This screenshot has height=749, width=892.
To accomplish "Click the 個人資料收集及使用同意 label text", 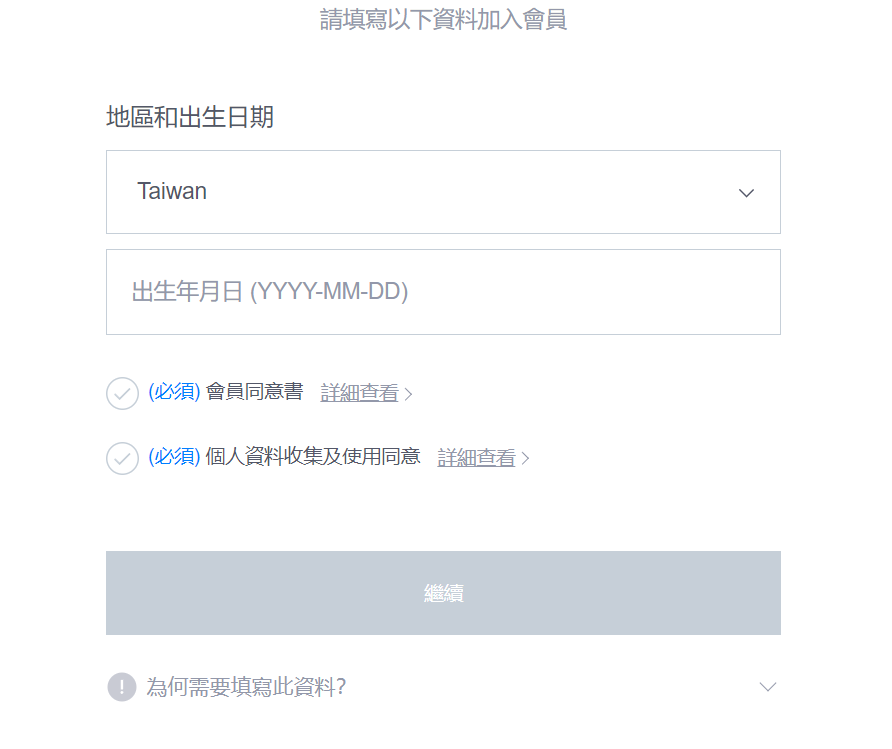I will pyautogui.click(x=312, y=457).
